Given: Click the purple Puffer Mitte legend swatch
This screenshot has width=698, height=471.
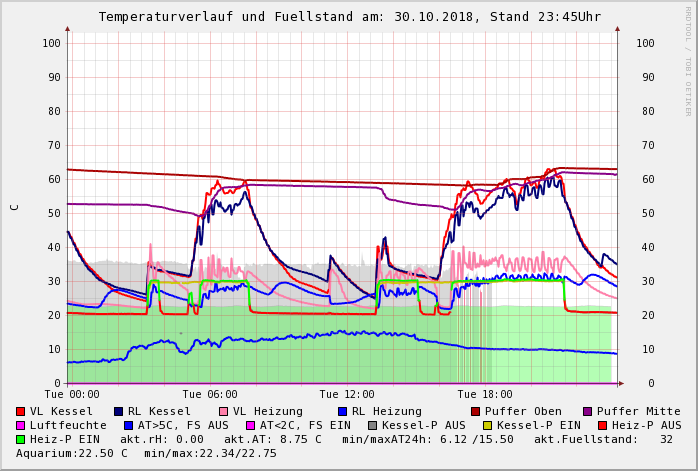Looking at the screenshot, I should (x=588, y=411).
